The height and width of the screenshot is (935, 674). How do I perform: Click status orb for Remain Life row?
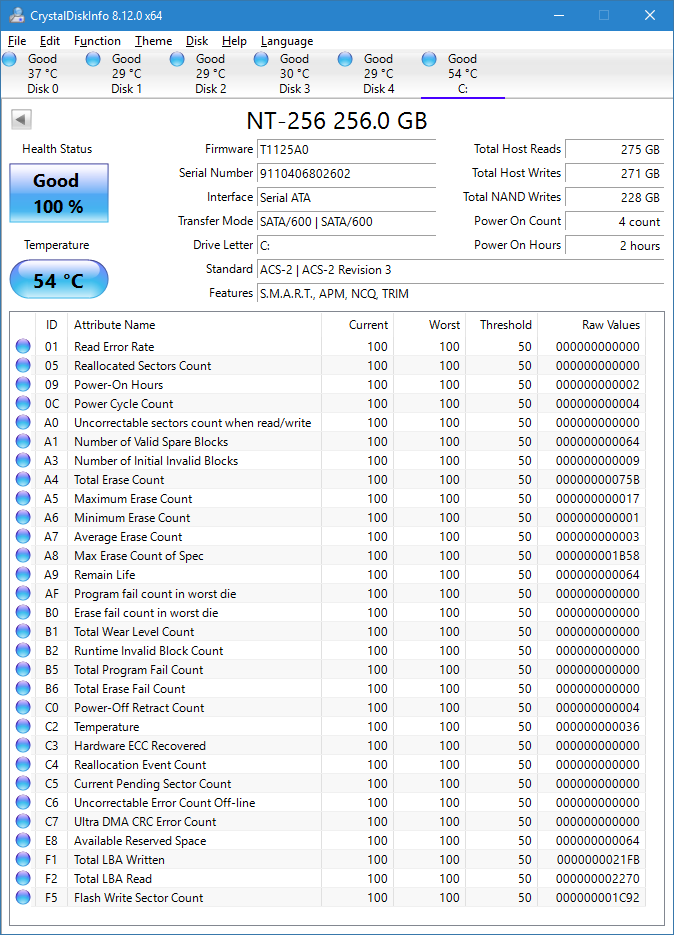(x=23, y=575)
